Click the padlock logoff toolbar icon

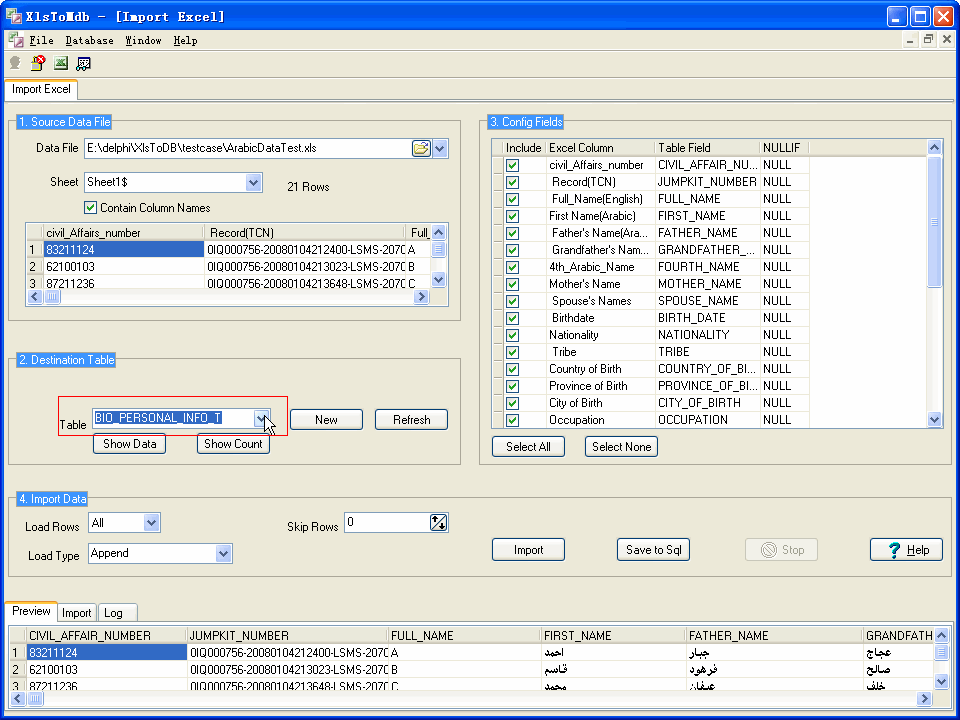click(x=38, y=63)
